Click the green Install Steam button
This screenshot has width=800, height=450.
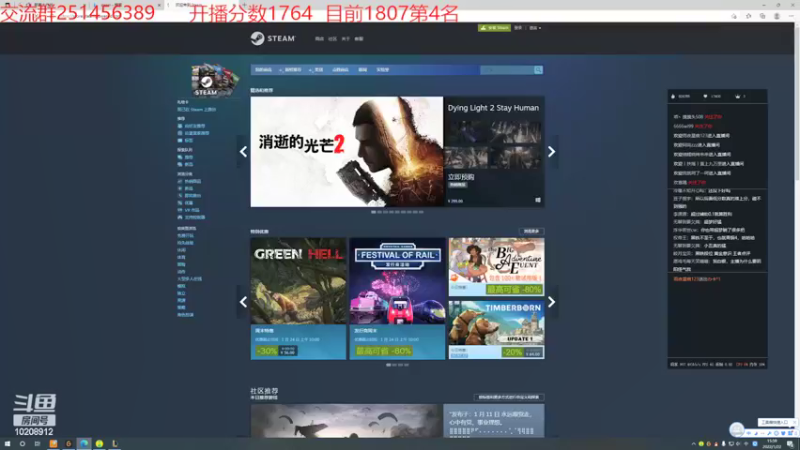coord(494,28)
